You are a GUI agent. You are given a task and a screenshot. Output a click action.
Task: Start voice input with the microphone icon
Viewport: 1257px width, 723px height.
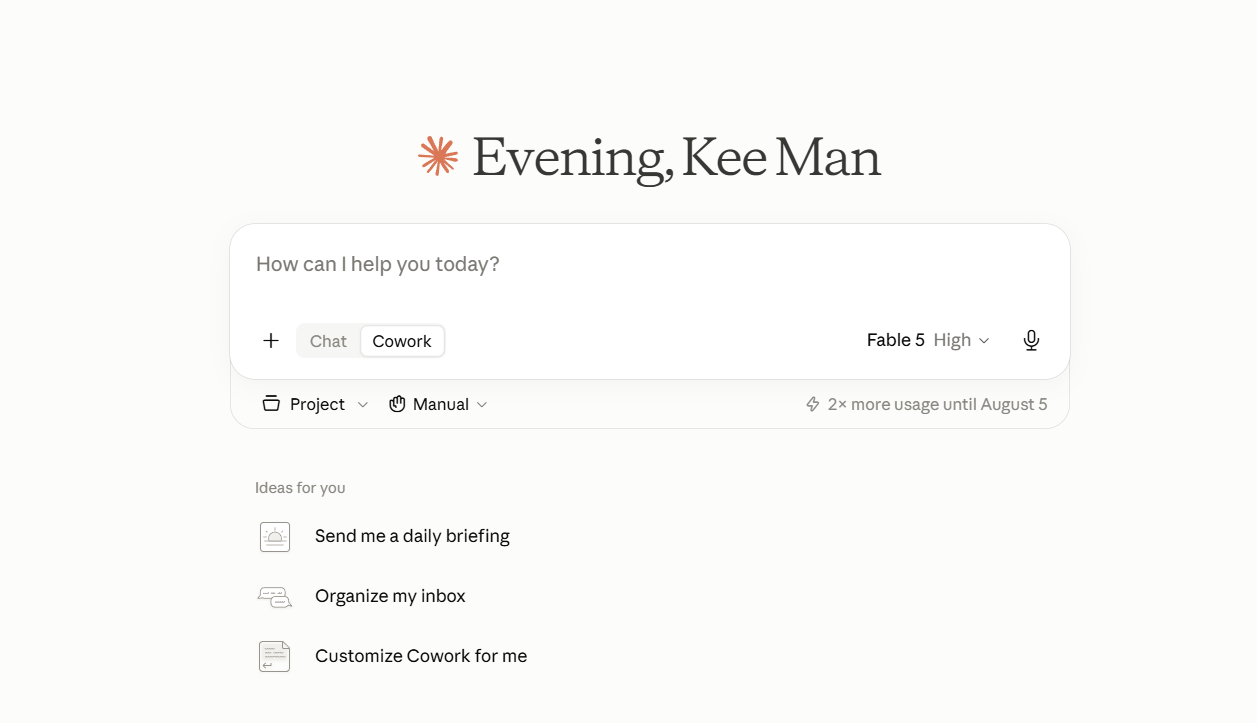click(x=1031, y=341)
